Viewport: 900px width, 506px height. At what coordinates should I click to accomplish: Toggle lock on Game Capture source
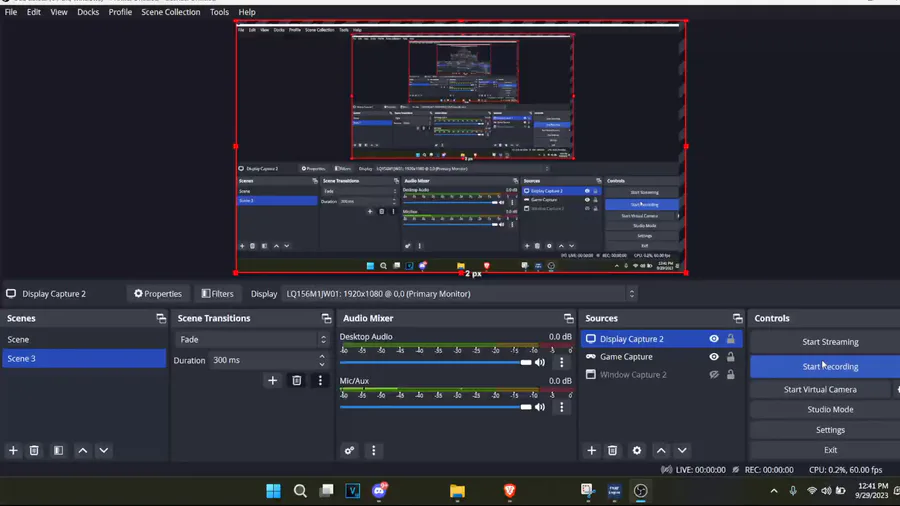click(731, 357)
